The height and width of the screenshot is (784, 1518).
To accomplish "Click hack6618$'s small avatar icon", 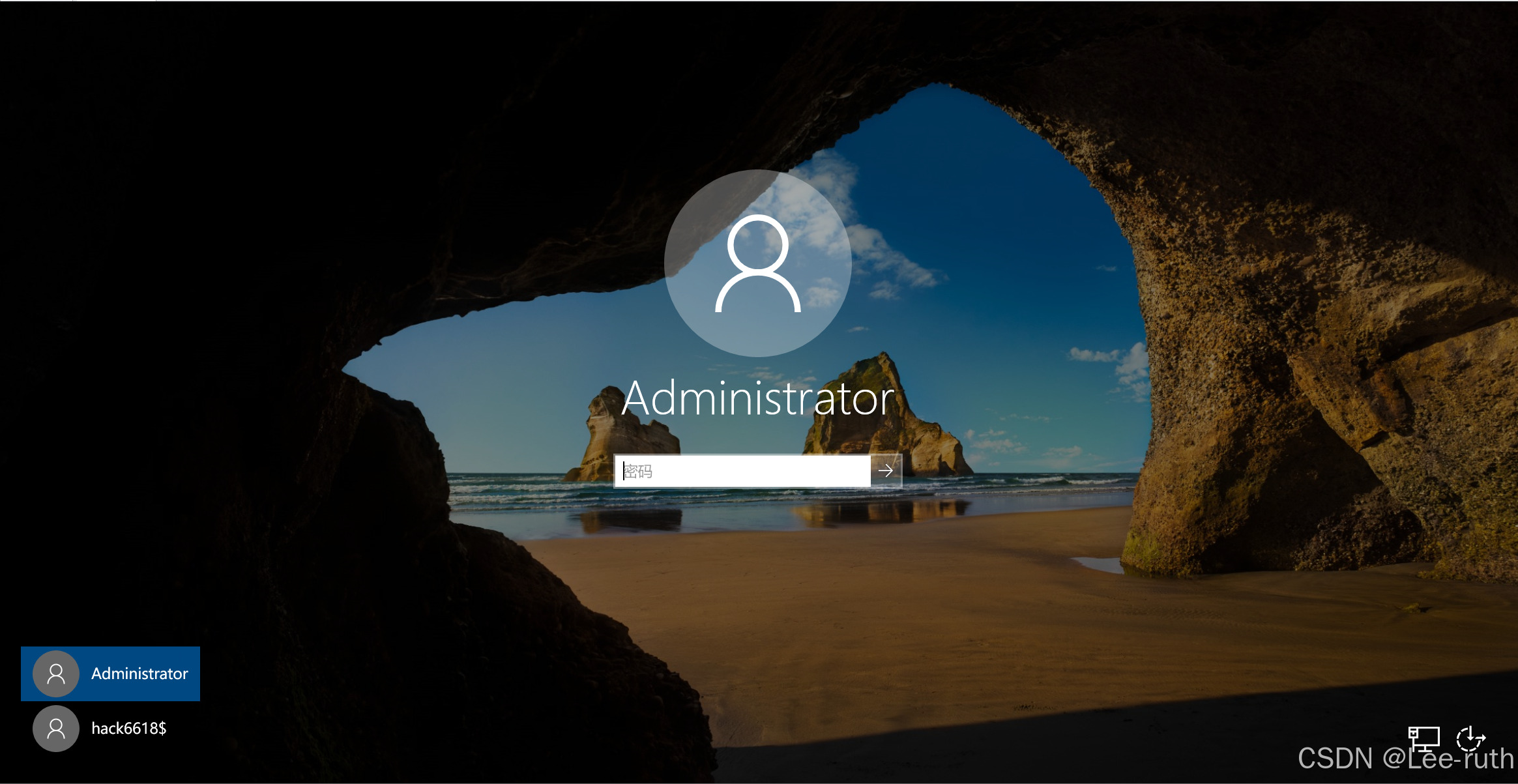I will (56, 729).
